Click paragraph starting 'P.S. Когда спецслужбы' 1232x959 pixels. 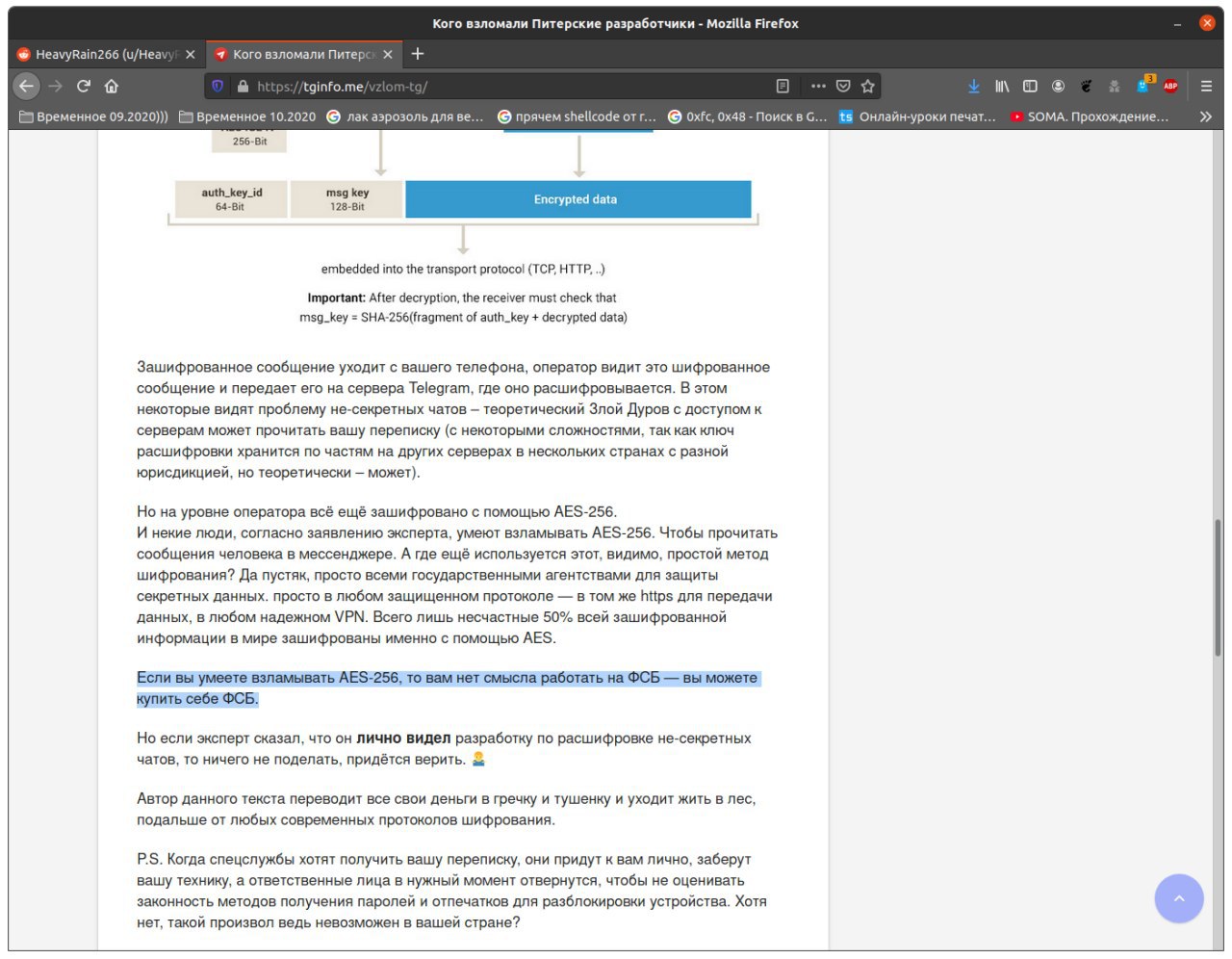pos(451,891)
